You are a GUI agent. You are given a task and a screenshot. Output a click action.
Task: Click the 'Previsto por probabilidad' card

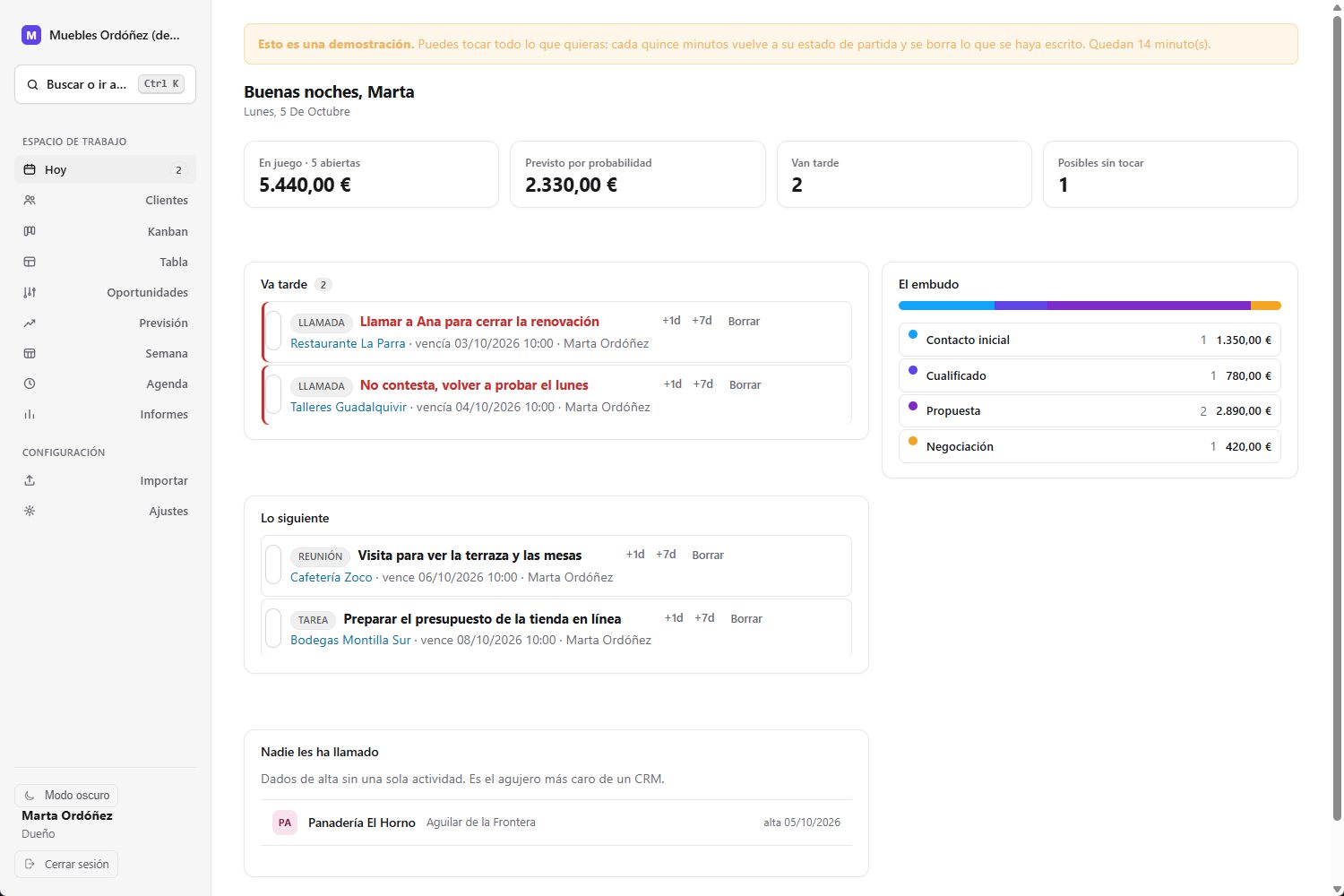638,174
